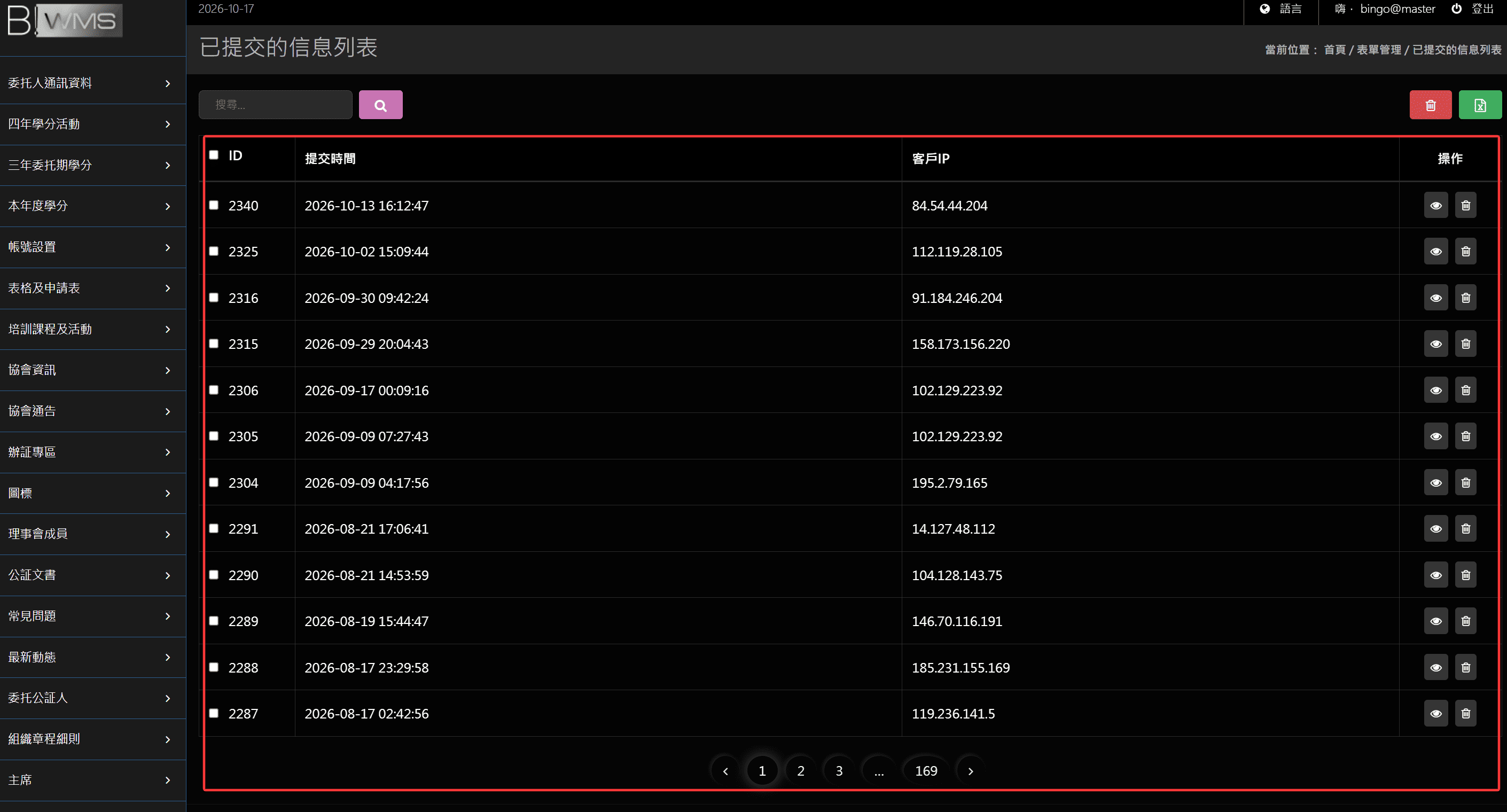Click the 表單管理 breadcrumb link
Screen dimensions: 1507x812
coord(1378,50)
